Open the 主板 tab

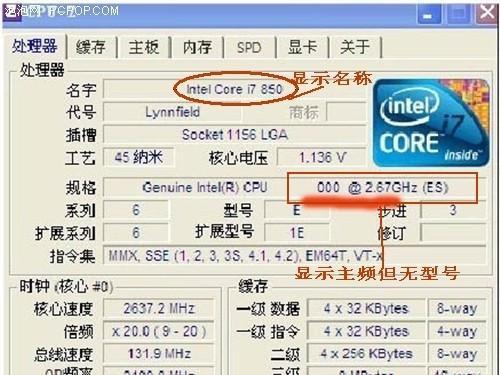(x=144, y=47)
